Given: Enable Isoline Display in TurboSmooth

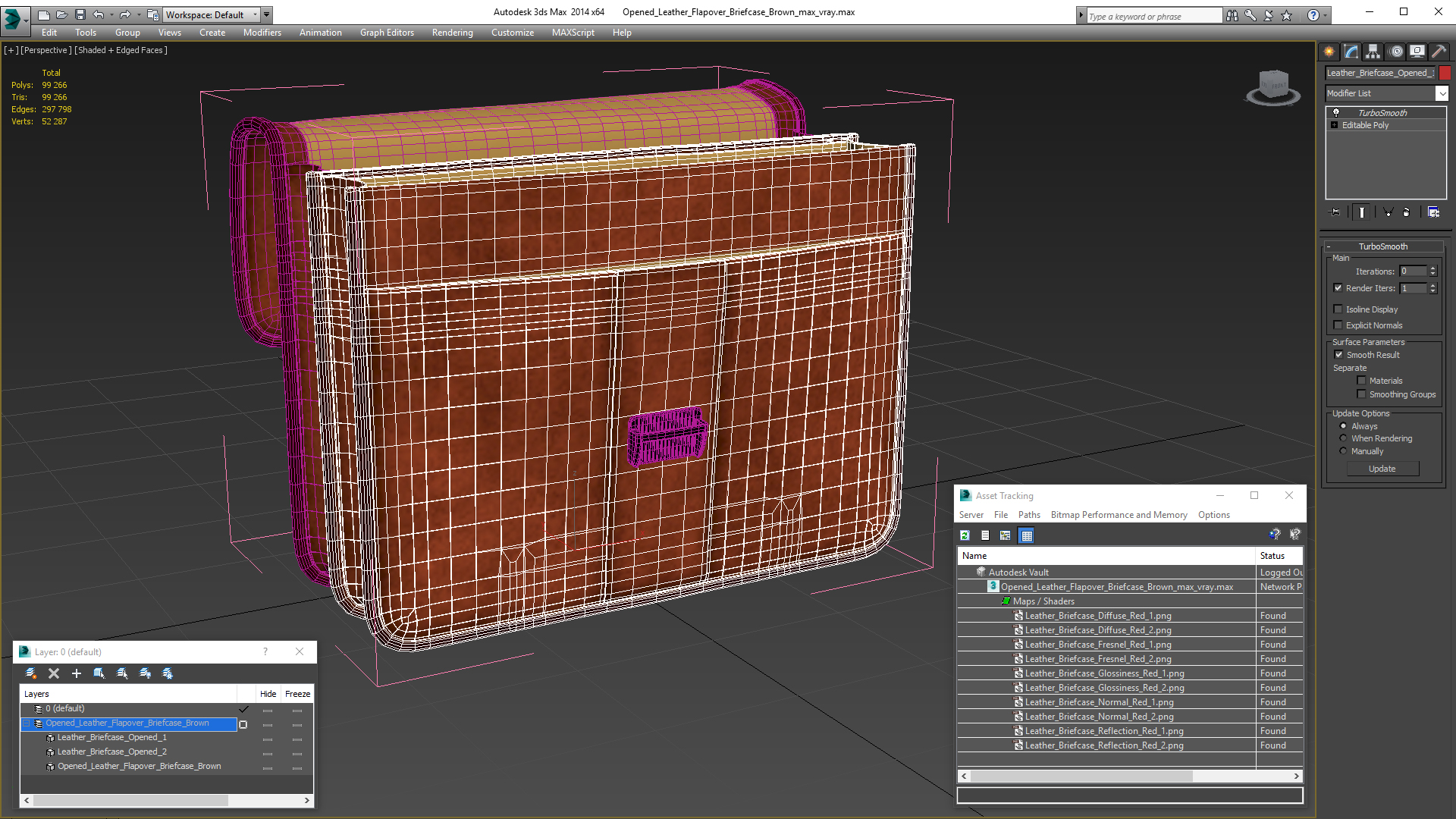Looking at the screenshot, I should click(x=1338, y=309).
